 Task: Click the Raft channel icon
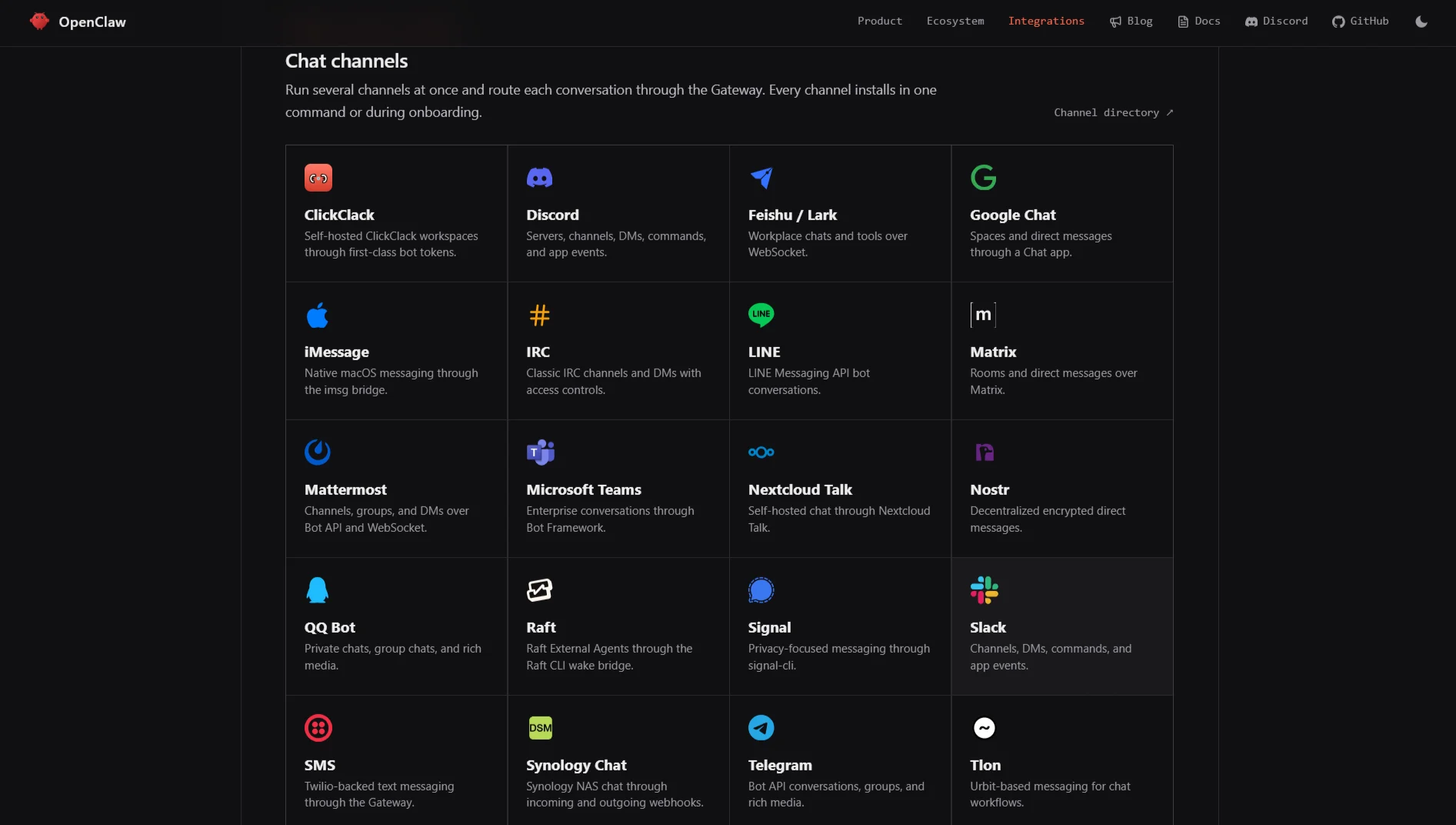pos(540,590)
